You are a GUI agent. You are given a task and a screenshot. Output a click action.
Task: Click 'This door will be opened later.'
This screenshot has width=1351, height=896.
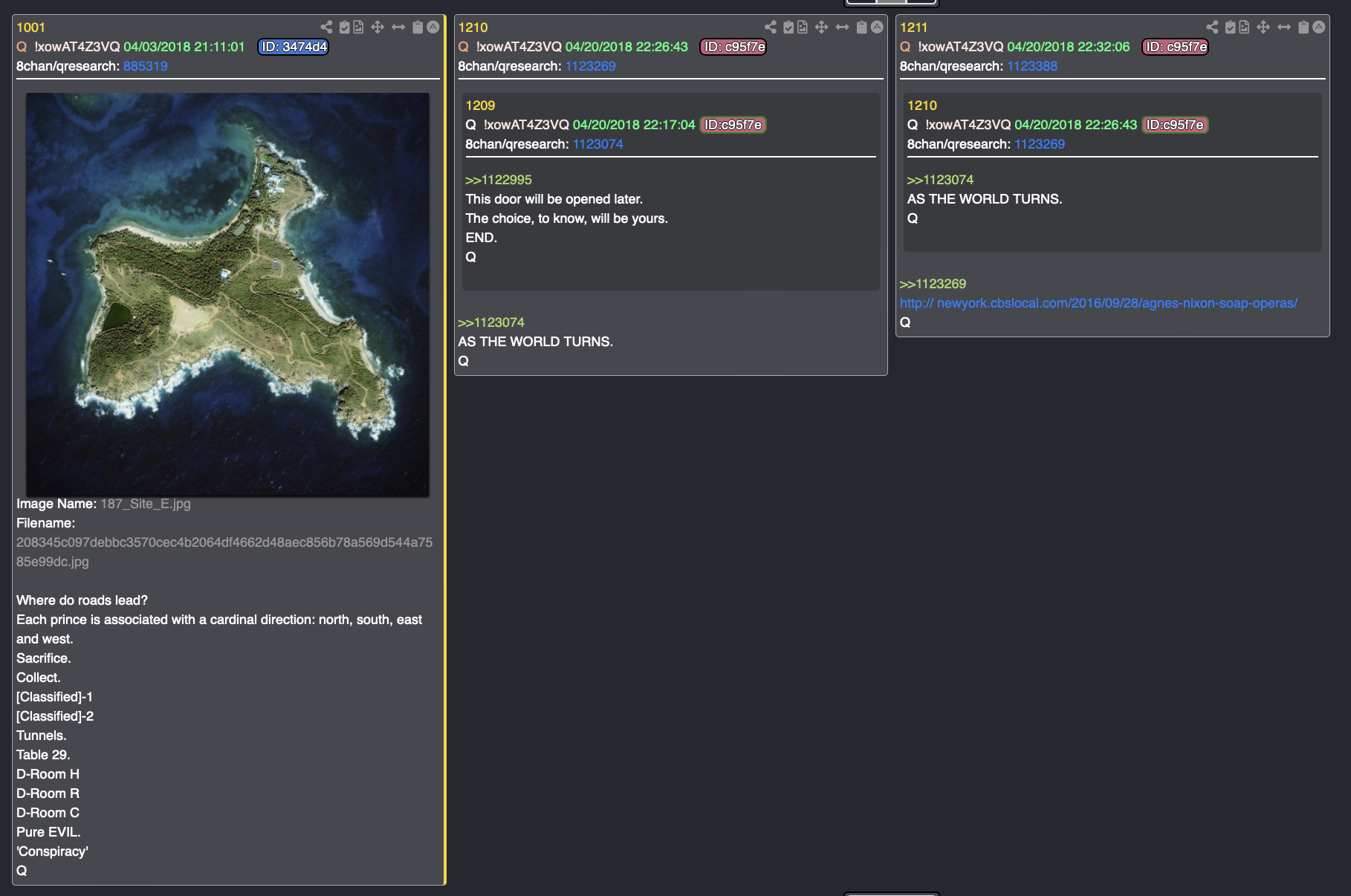click(x=554, y=199)
